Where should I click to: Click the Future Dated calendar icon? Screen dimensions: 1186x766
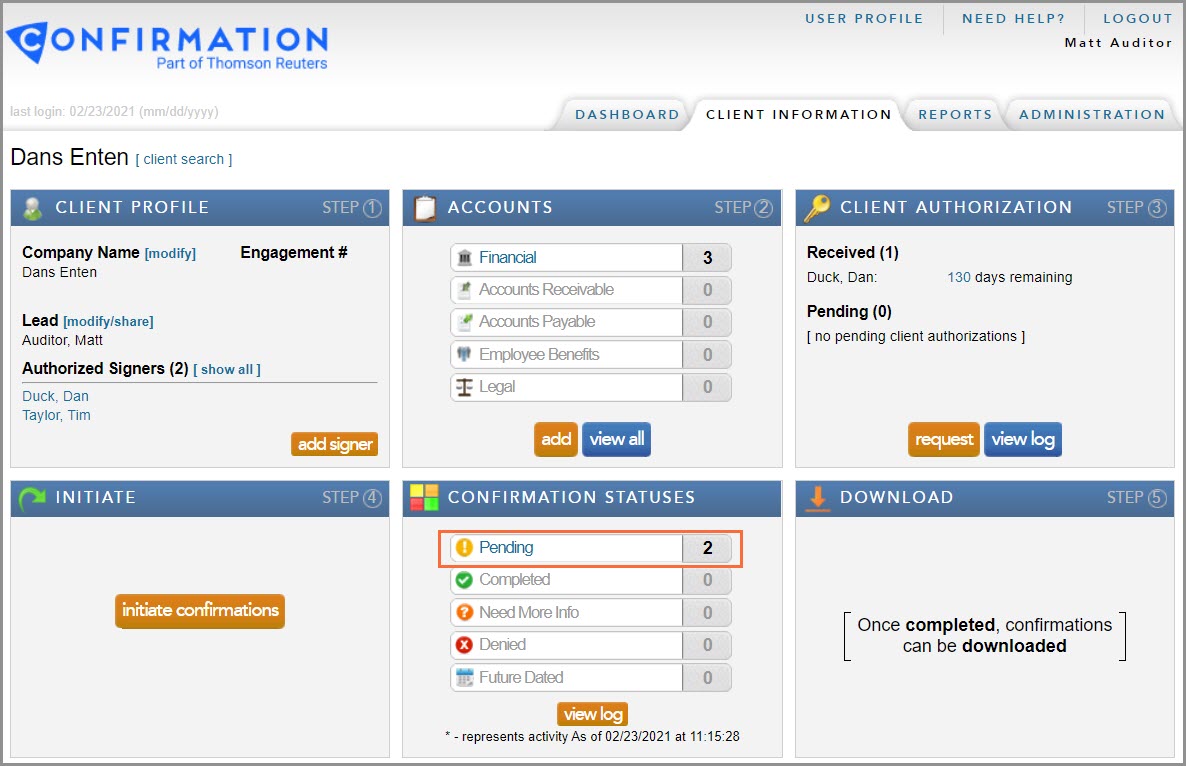pyautogui.click(x=464, y=678)
